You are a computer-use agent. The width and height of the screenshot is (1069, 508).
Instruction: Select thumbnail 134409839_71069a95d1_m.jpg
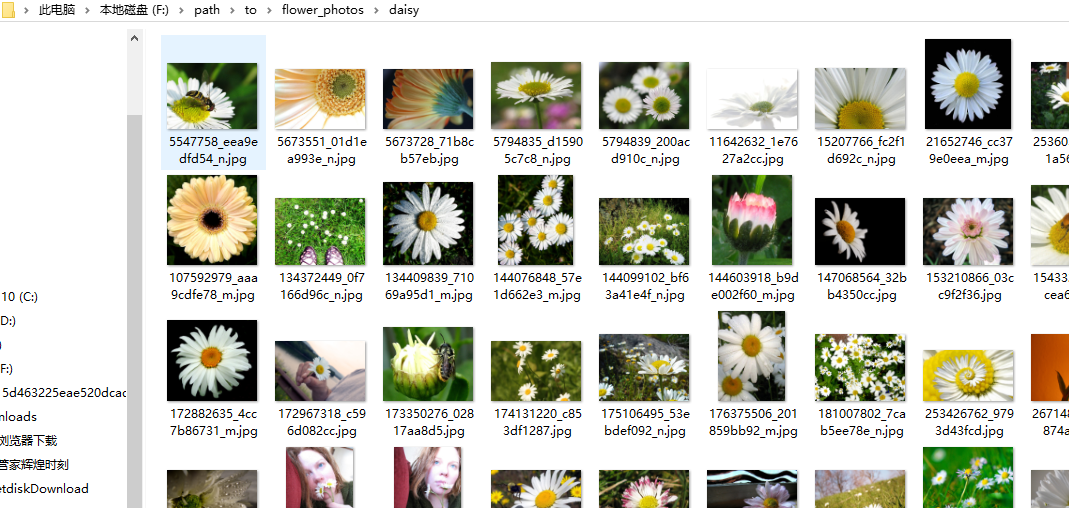point(428,224)
